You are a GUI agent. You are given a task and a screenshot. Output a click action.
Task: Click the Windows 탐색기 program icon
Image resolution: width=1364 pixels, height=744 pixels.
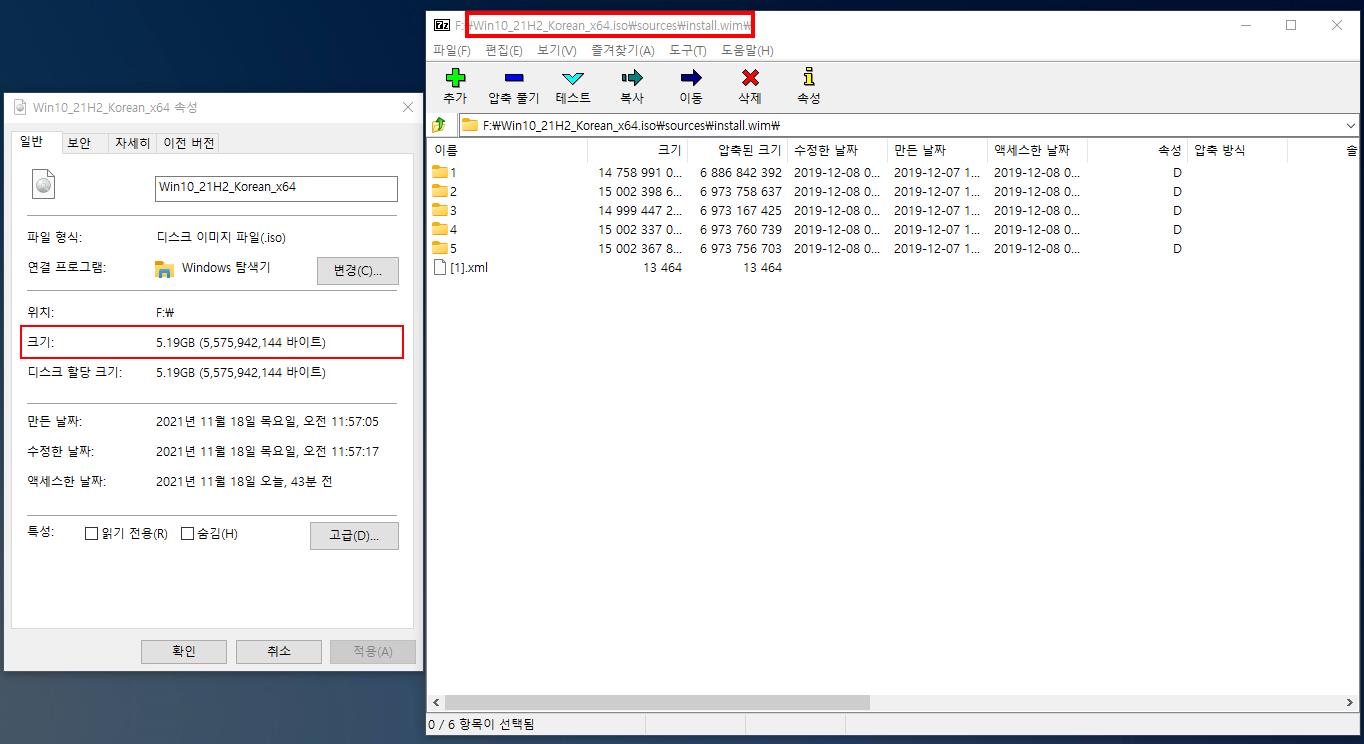click(165, 268)
